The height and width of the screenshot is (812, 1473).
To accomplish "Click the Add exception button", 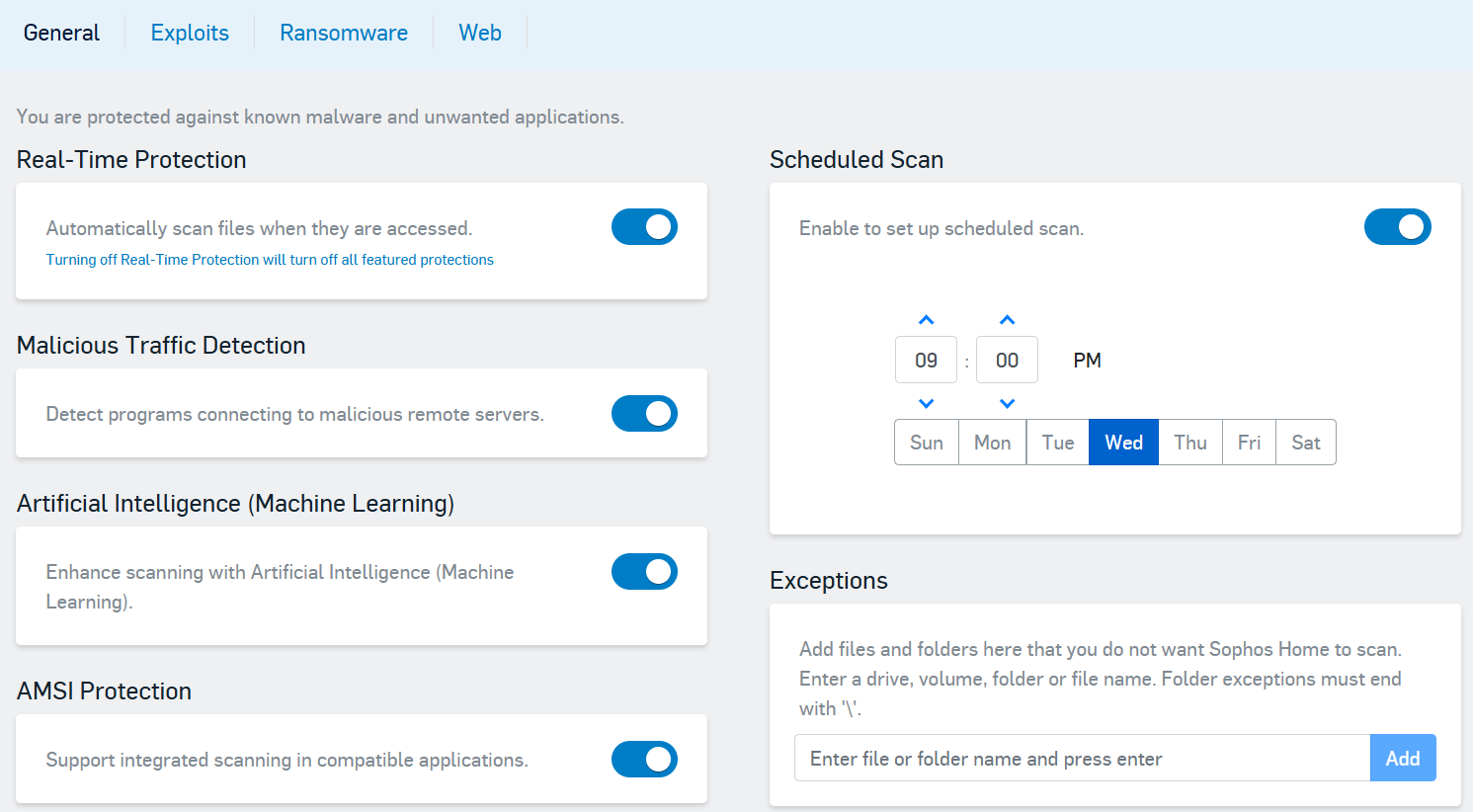I will [x=1402, y=758].
